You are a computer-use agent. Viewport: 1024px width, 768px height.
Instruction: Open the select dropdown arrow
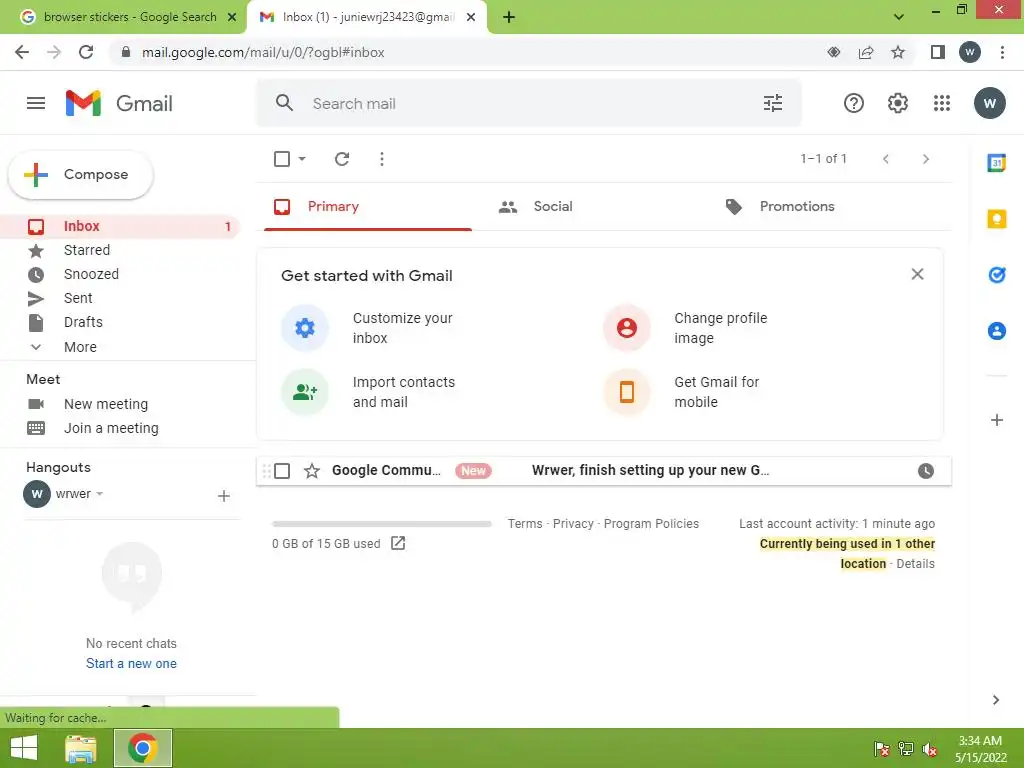pos(302,159)
